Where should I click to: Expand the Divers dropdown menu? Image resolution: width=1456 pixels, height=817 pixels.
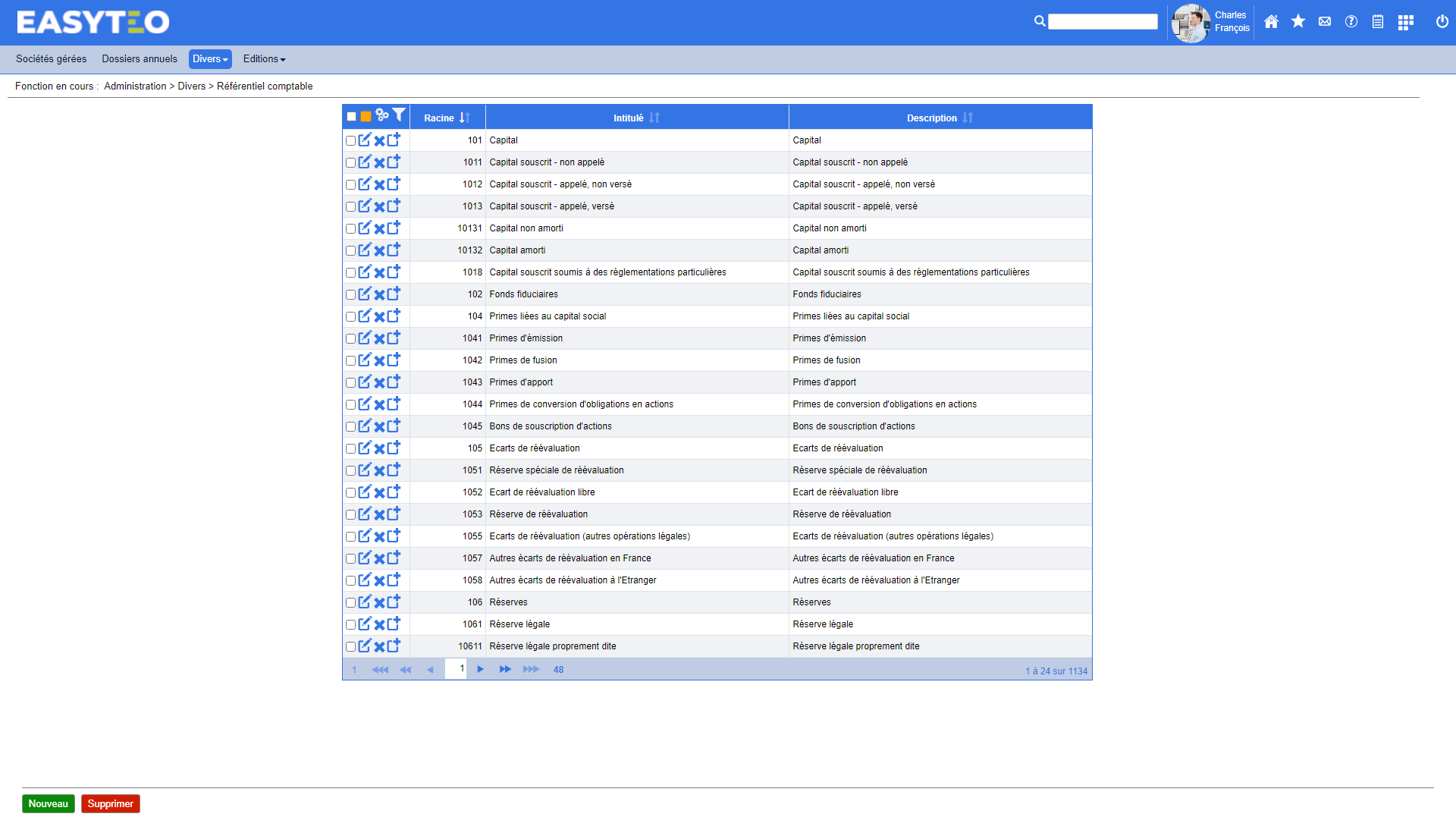point(210,59)
